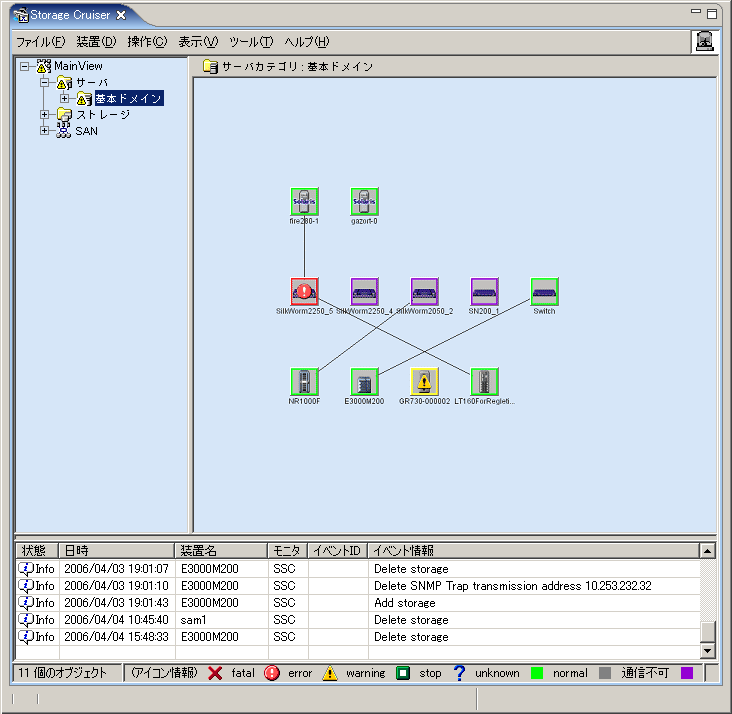
Task: Select the gazort-0 Solaris server icon
Action: pyautogui.click(x=364, y=202)
